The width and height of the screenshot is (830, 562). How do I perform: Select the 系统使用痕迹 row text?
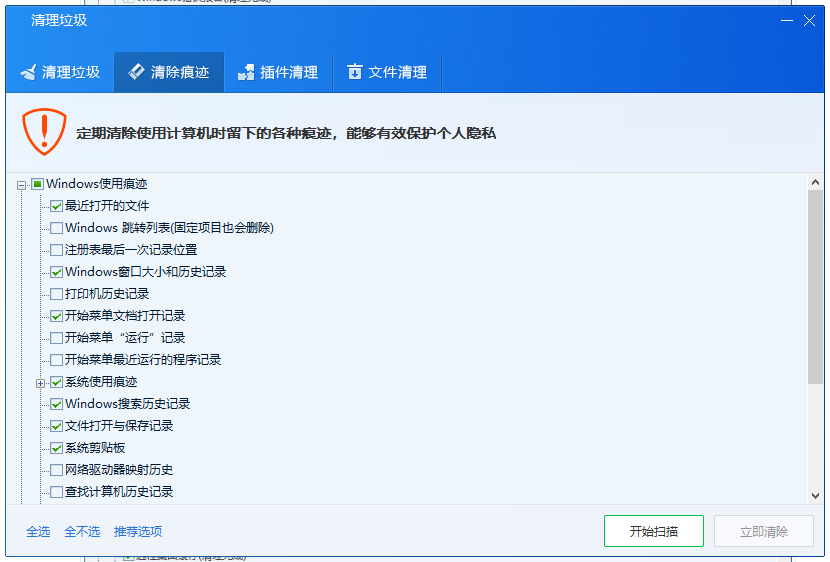click(x=101, y=382)
